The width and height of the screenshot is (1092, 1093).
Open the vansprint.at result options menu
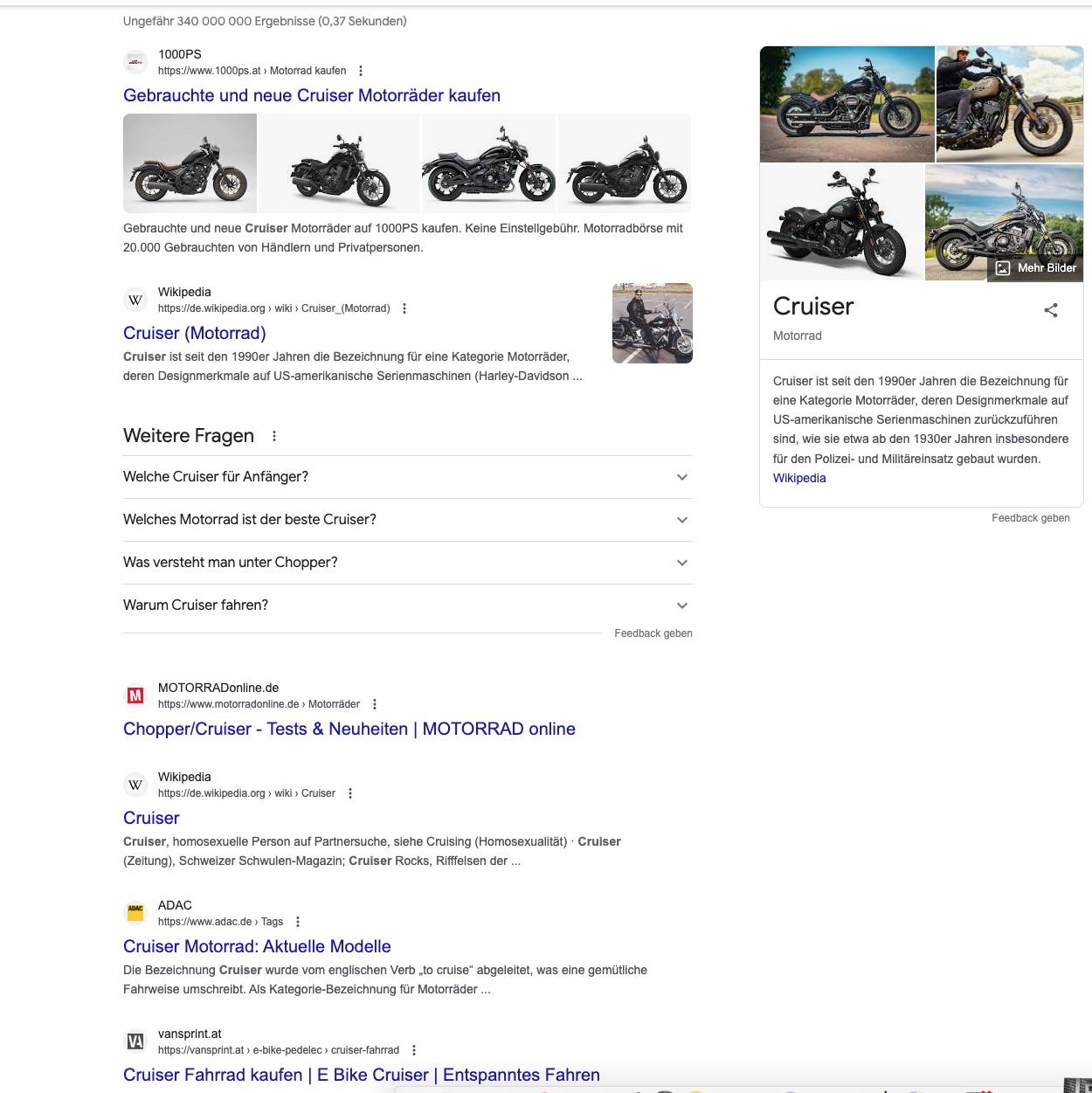[x=414, y=1050]
